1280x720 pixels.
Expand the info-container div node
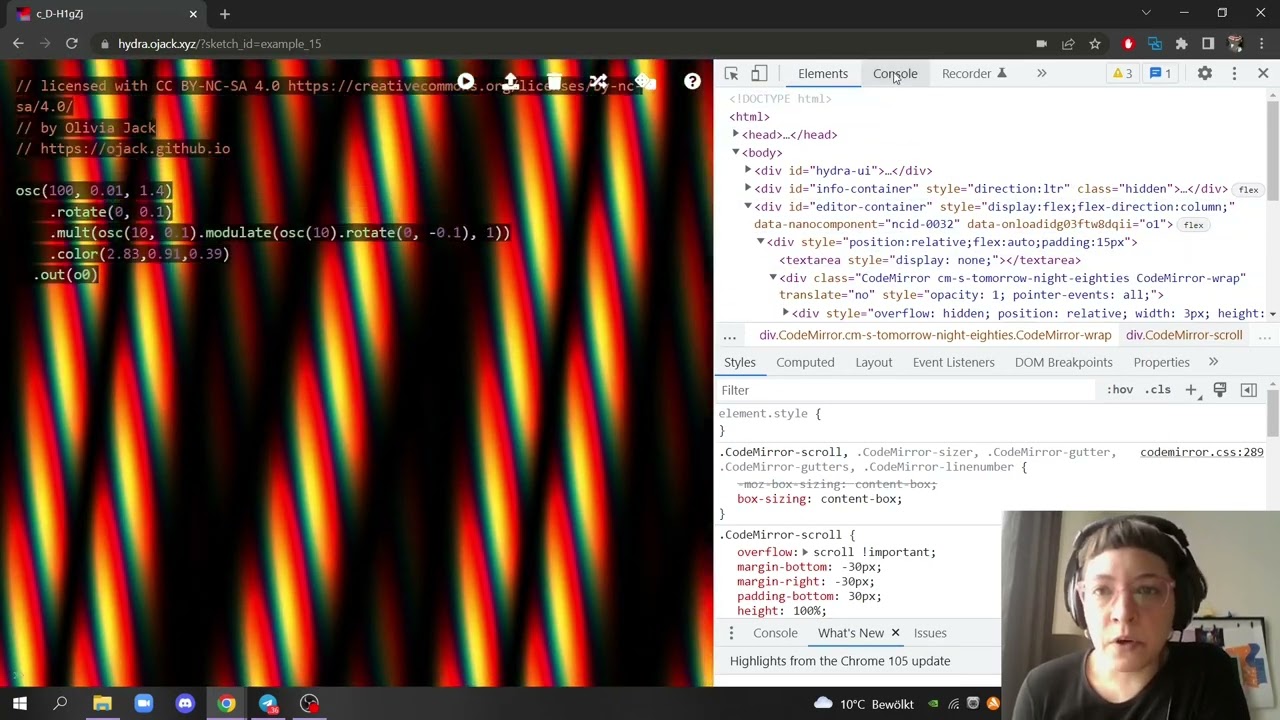(x=748, y=188)
